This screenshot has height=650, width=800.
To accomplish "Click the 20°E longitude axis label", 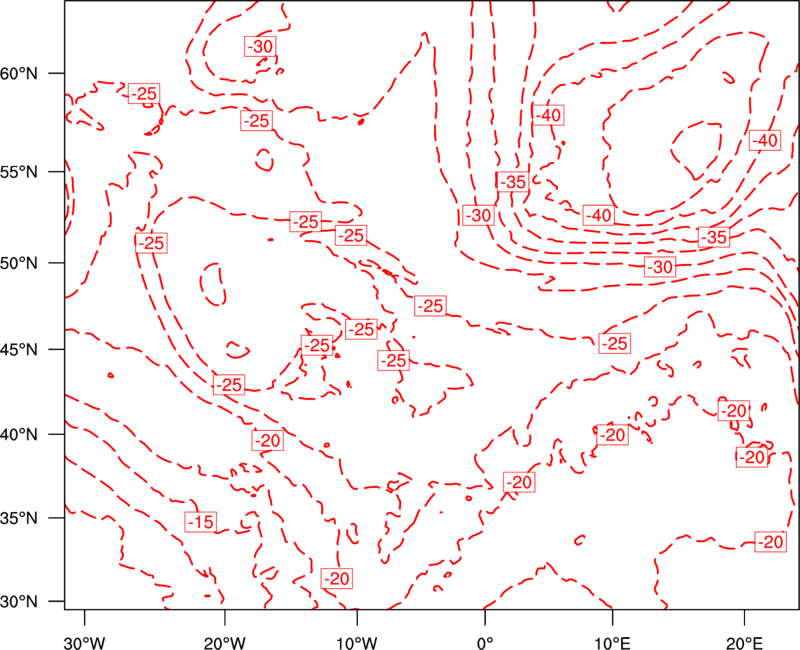I will [744, 643].
